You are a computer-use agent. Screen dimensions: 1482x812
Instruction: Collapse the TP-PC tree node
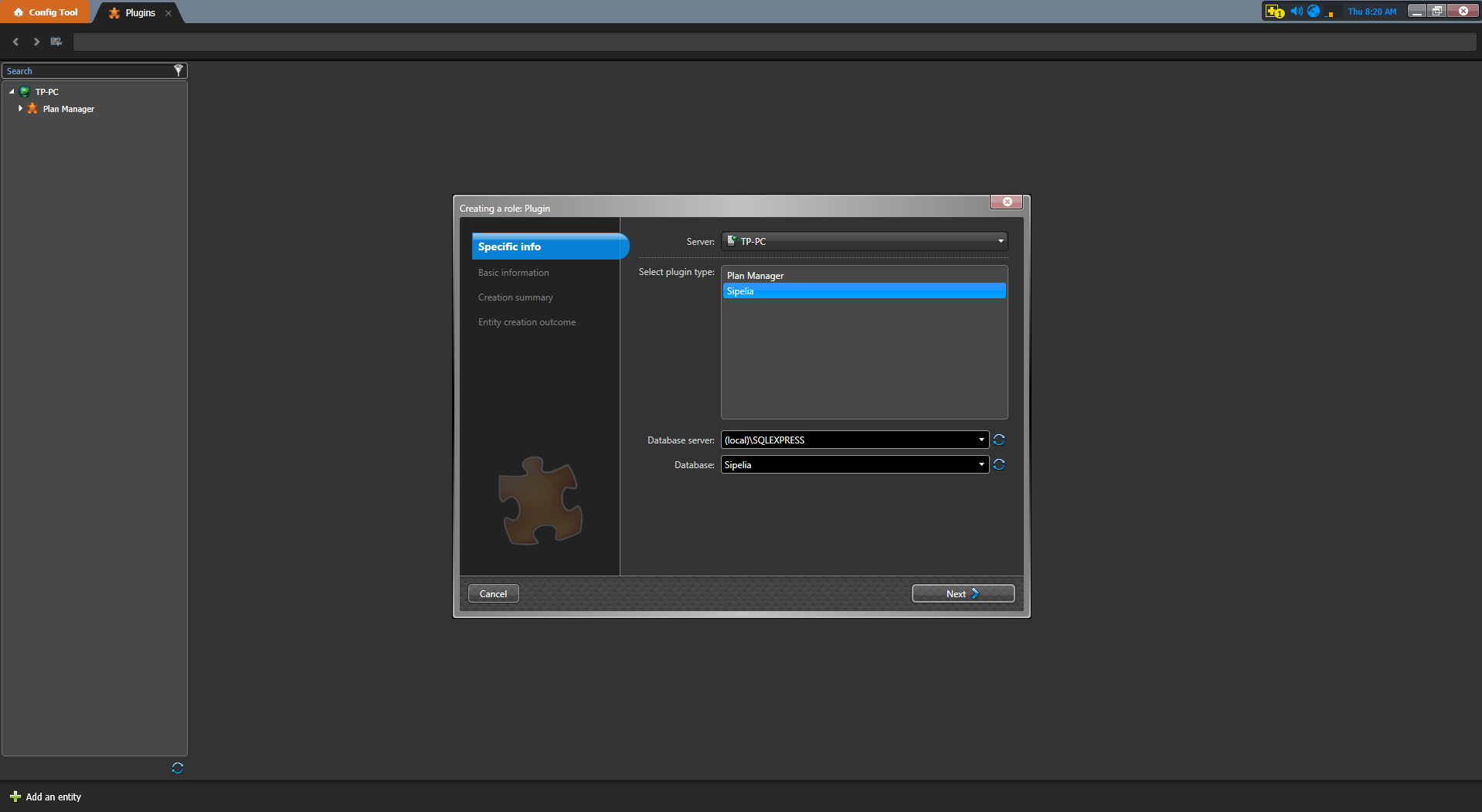point(12,92)
